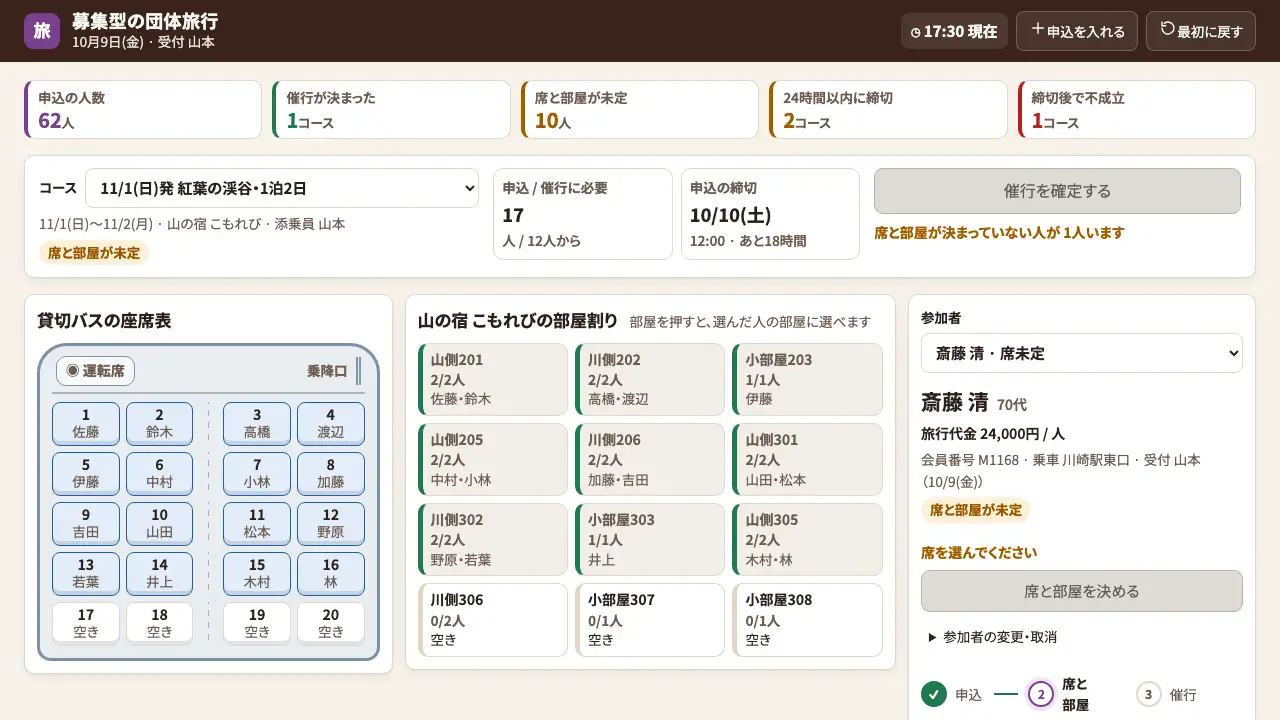
Task: Open the コース dropdown for 紅葉の渓谷
Action: 282,188
